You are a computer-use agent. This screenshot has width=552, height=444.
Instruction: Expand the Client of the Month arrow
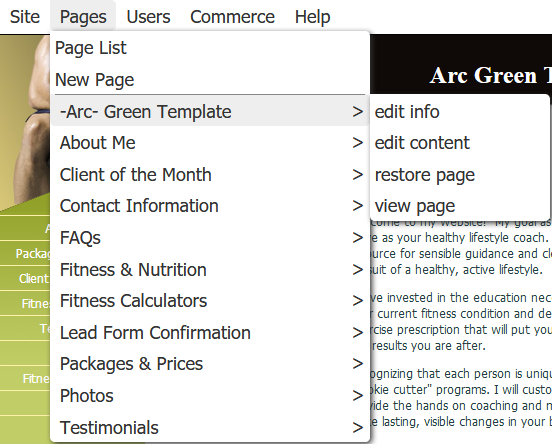point(358,175)
